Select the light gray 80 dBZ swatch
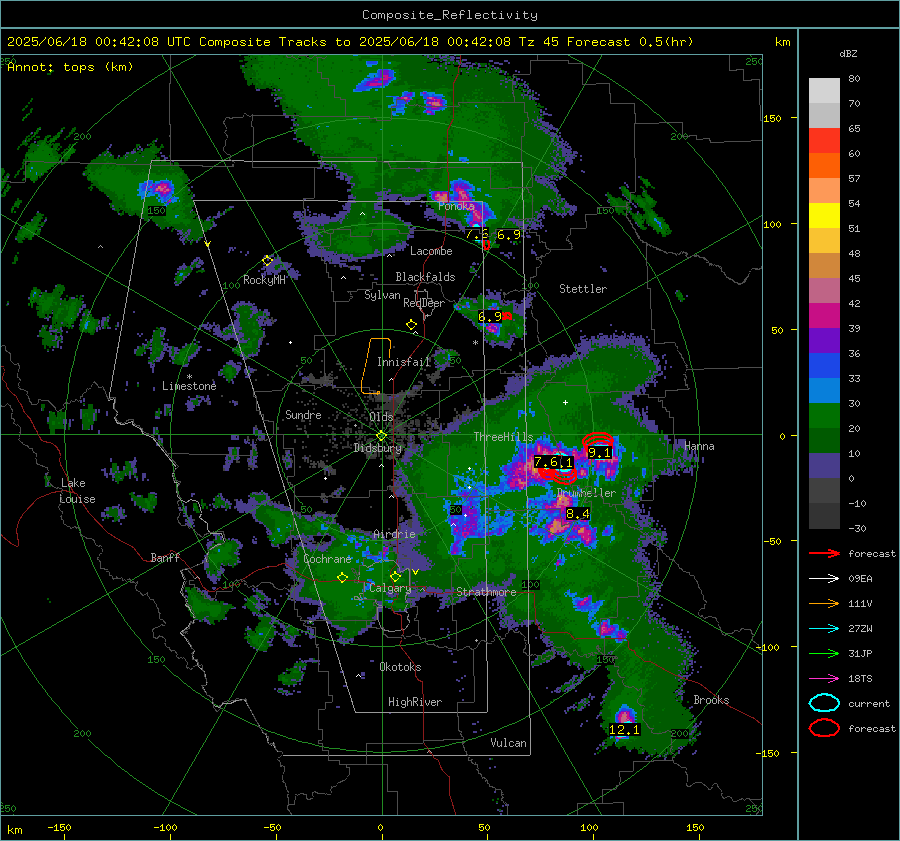This screenshot has height=841, width=900. 824,90
